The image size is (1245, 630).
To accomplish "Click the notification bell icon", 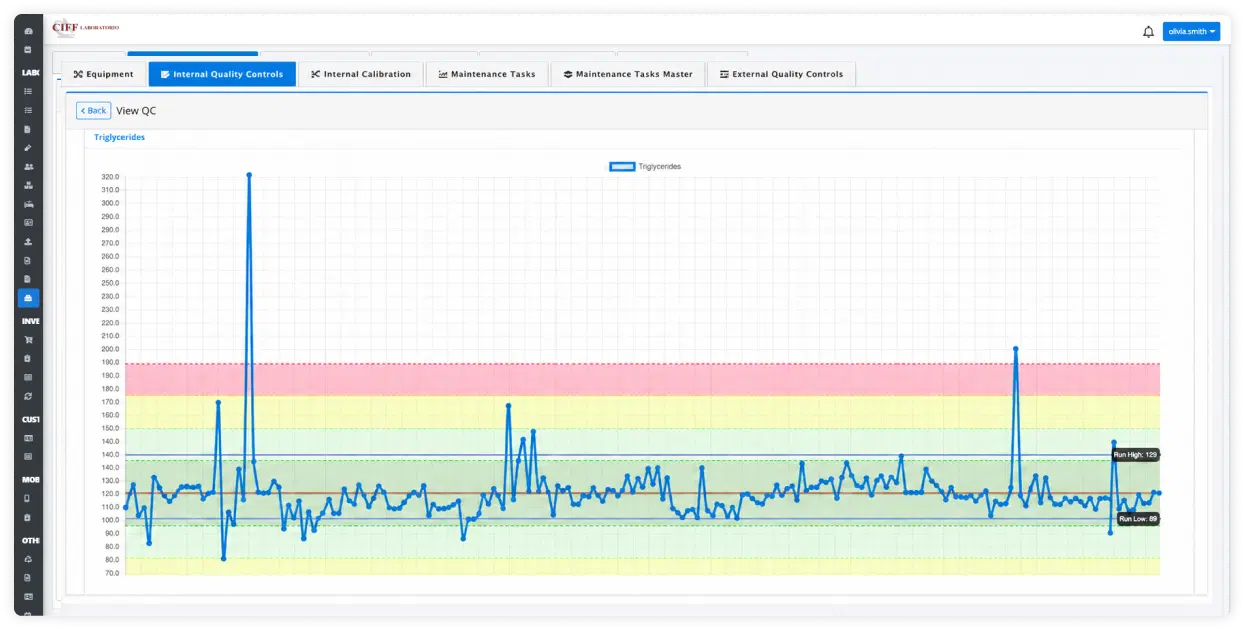I will point(1148,32).
